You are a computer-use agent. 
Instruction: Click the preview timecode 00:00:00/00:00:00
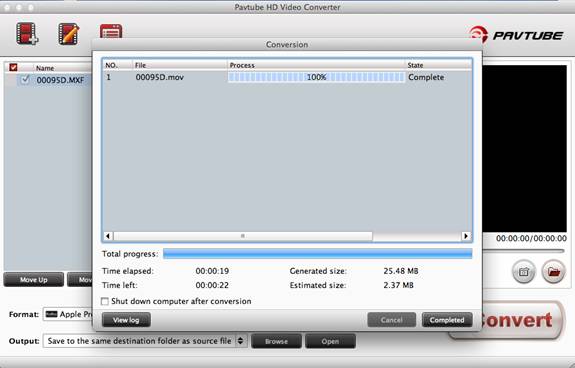(x=531, y=238)
